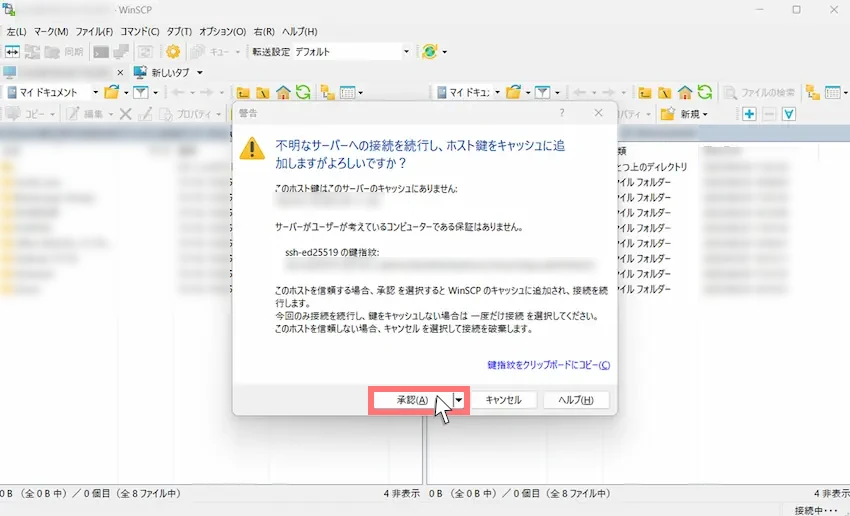The height and width of the screenshot is (516, 850).
Task: Click the 承認(A) accept button
Action: tap(413, 400)
